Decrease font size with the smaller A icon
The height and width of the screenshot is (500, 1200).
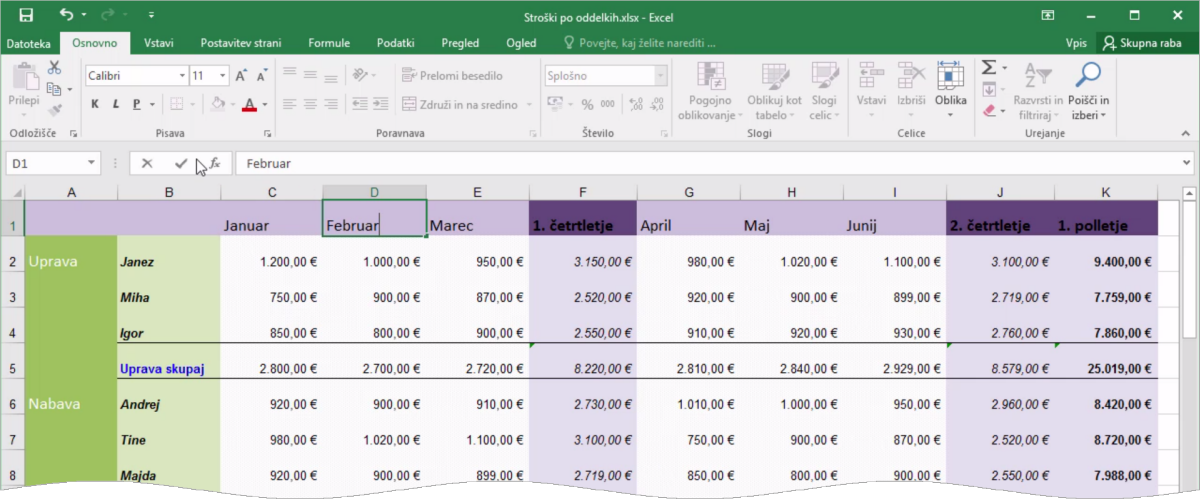coord(262,76)
